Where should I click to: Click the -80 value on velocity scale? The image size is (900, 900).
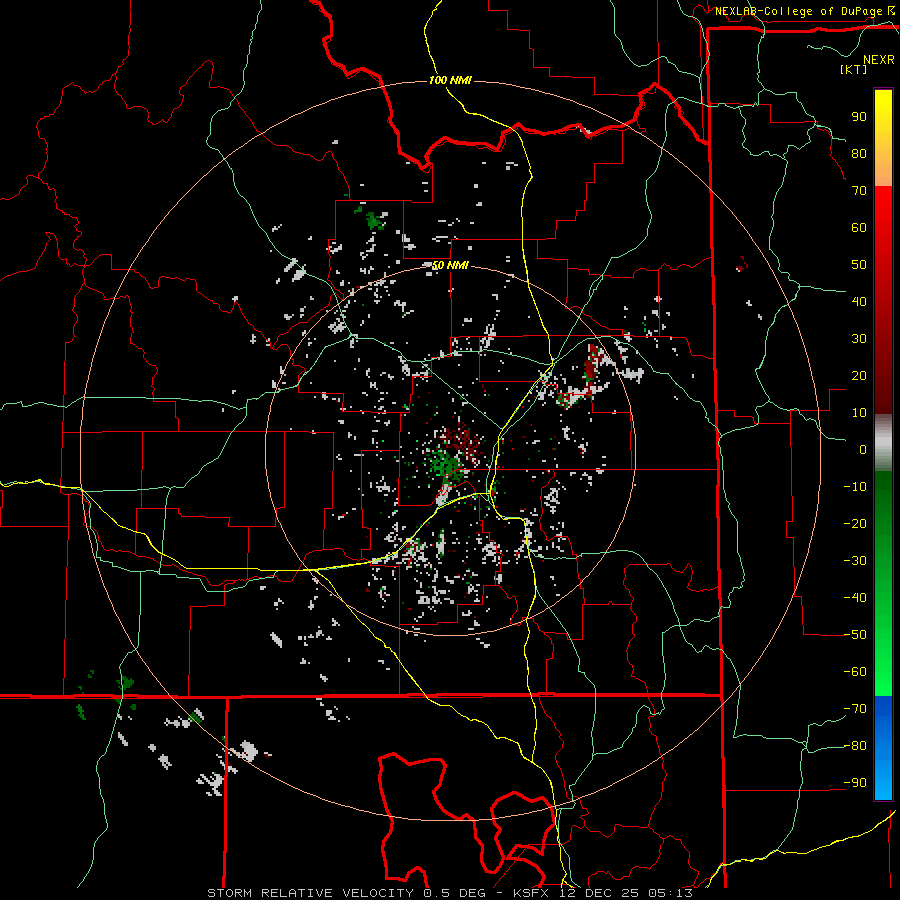click(x=855, y=746)
